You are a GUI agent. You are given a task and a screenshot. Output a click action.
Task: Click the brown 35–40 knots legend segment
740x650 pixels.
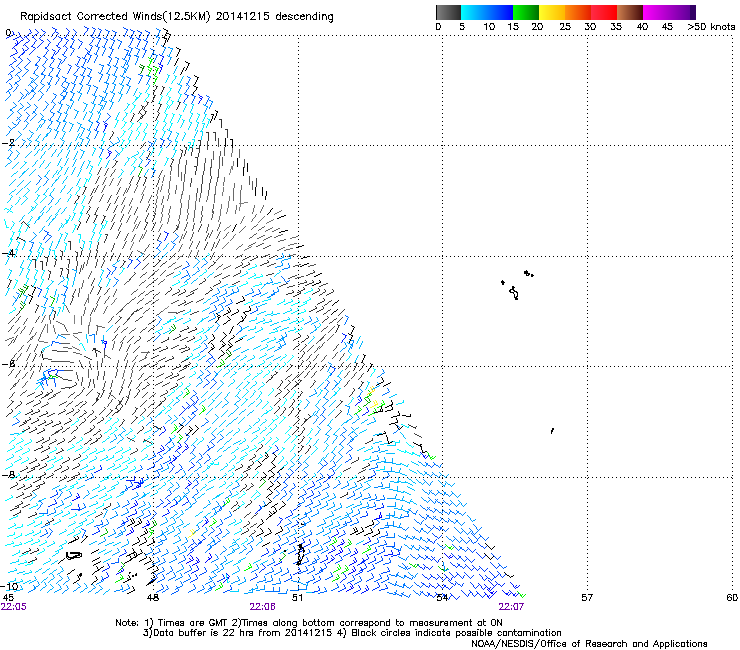[630, 12]
